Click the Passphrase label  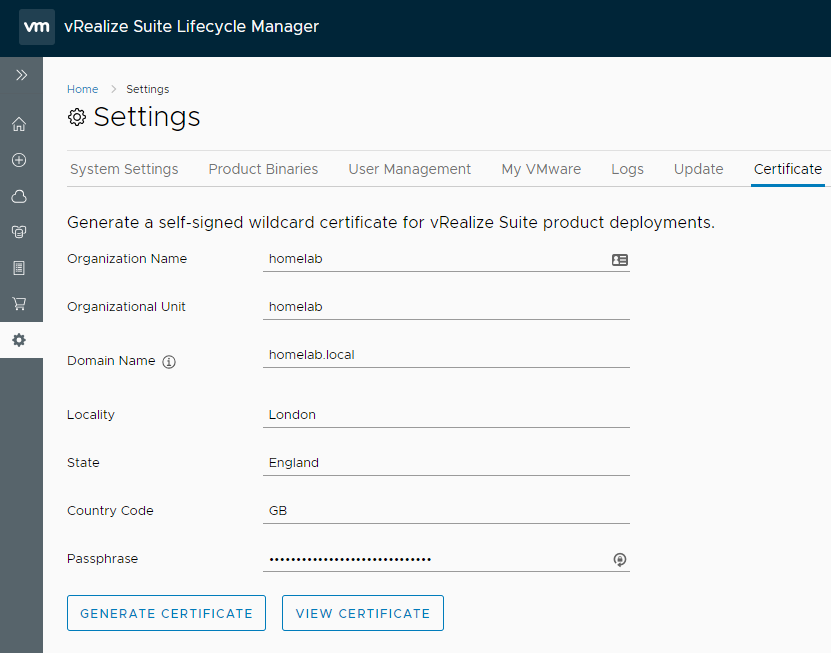[x=102, y=559]
